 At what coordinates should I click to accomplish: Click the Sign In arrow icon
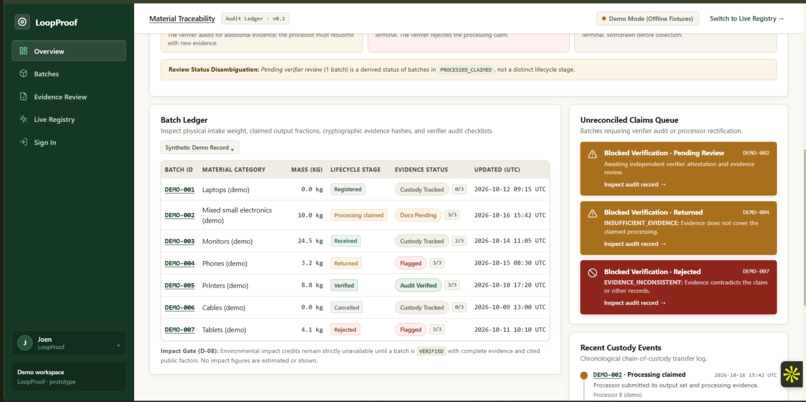coord(23,142)
